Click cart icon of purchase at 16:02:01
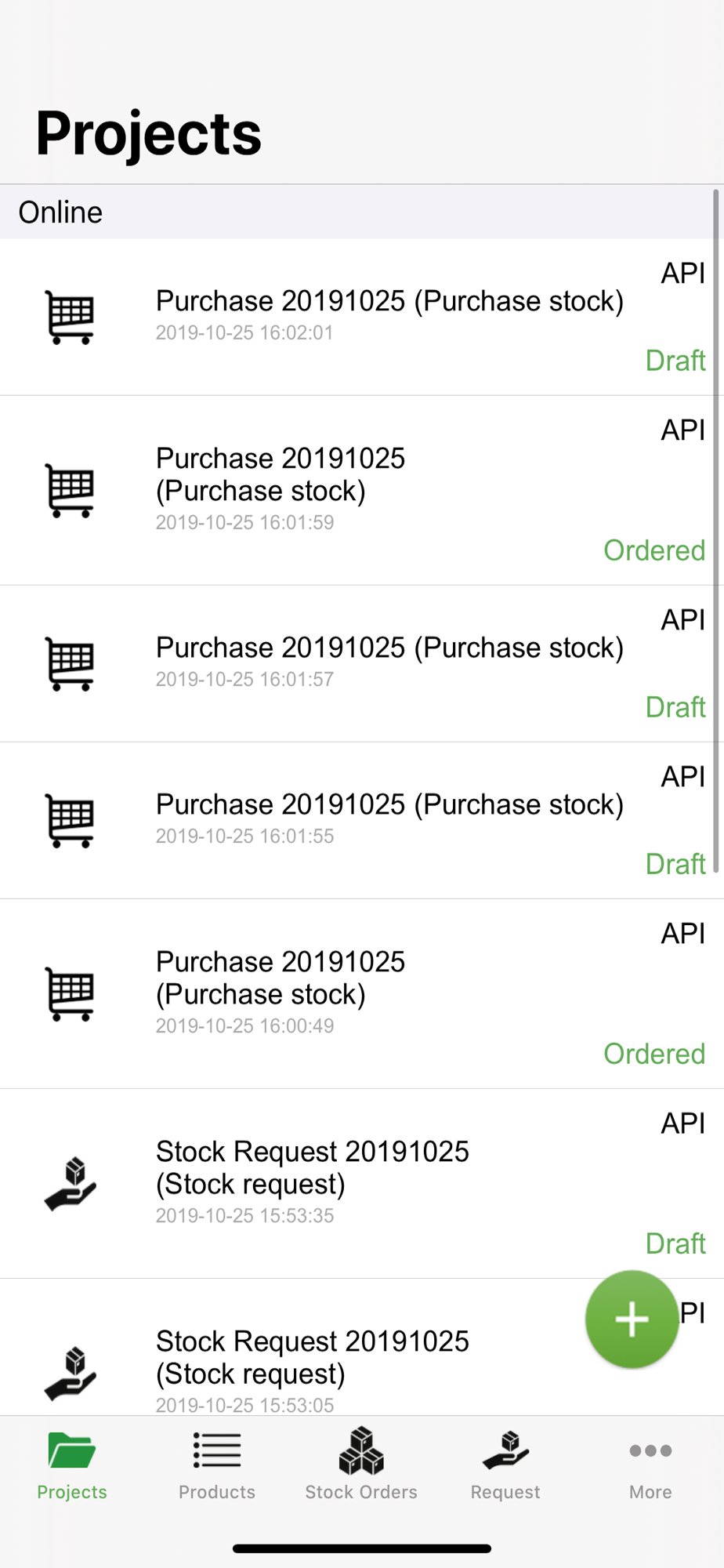724x1568 pixels. [71, 317]
